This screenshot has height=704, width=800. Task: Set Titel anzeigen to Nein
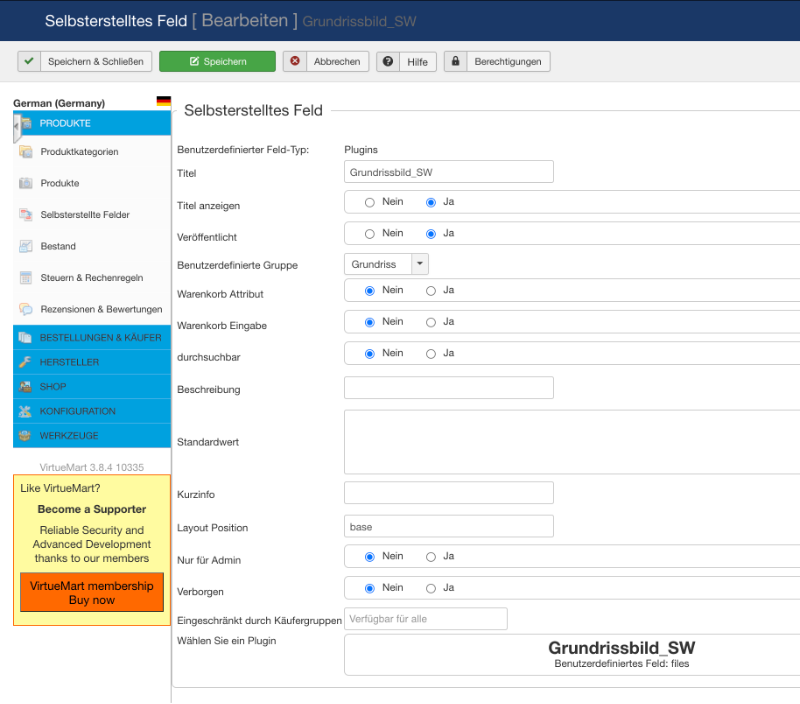[370, 202]
